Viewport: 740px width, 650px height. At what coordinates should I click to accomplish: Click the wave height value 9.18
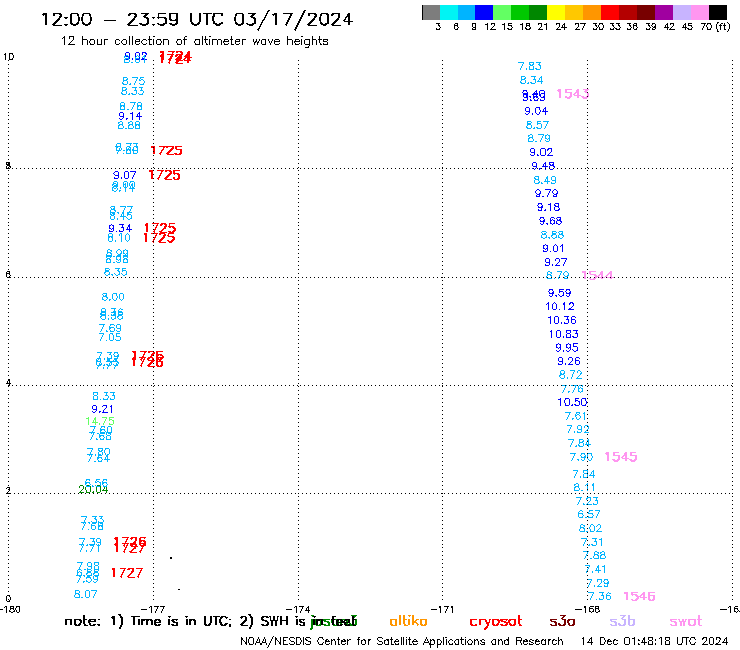(x=548, y=207)
